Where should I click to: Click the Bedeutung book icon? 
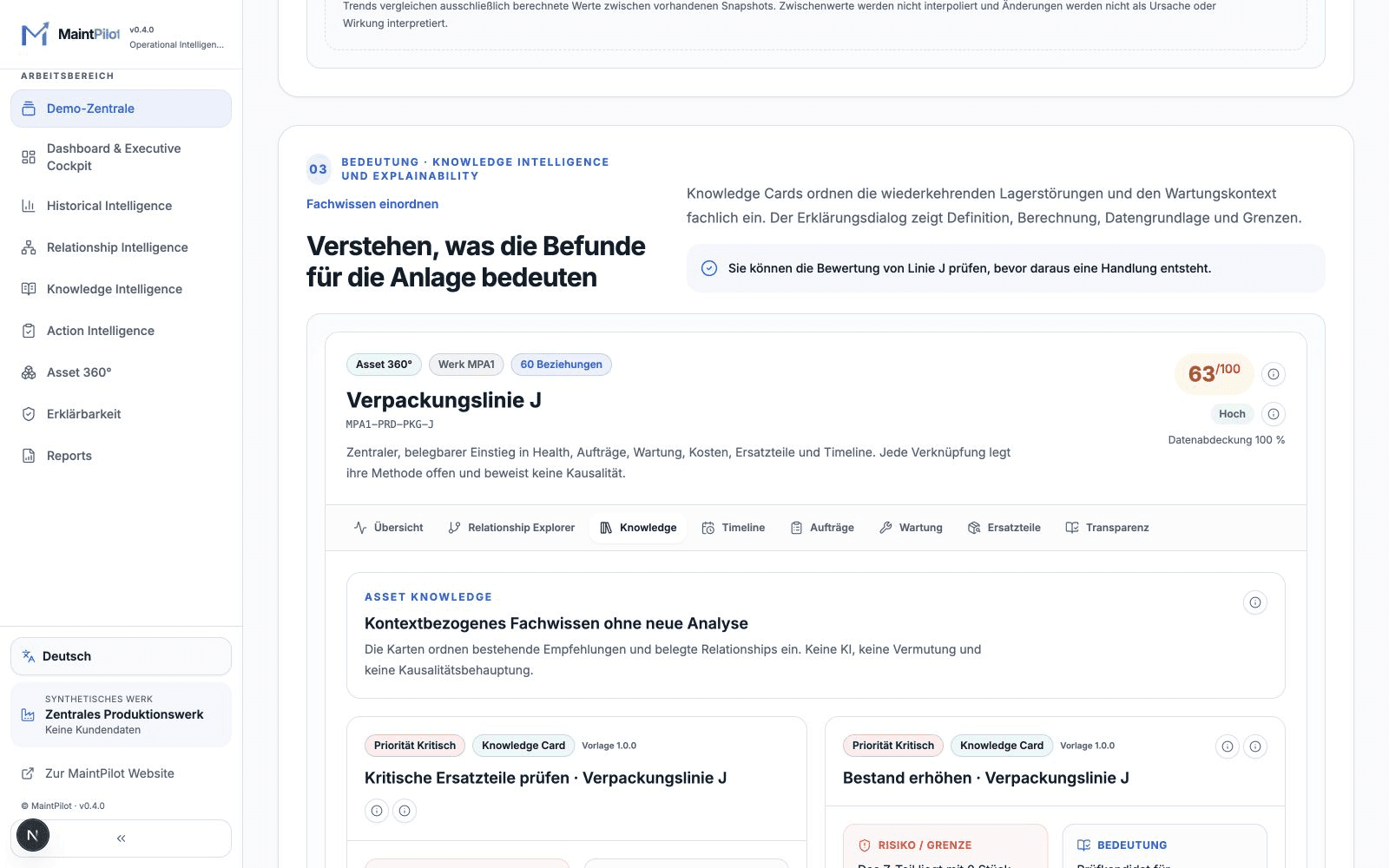click(x=1084, y=845)
